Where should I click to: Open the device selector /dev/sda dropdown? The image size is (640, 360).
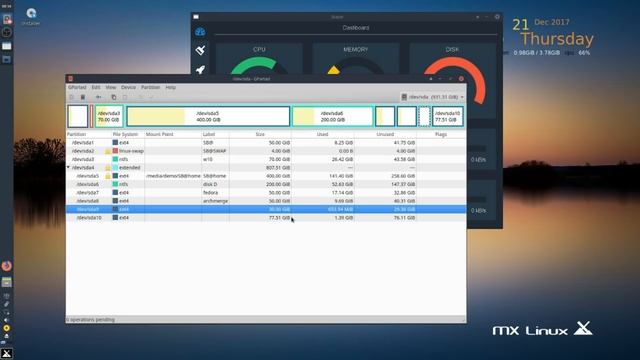pyautogui.click(x=432, y=97)
